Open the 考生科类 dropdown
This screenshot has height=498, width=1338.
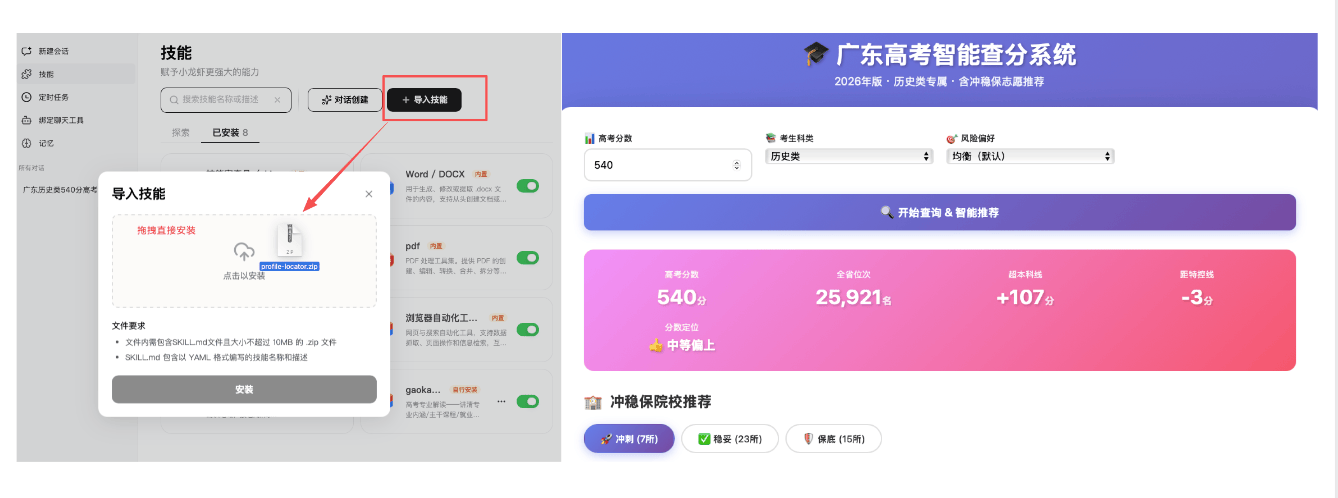click(848, 156)
